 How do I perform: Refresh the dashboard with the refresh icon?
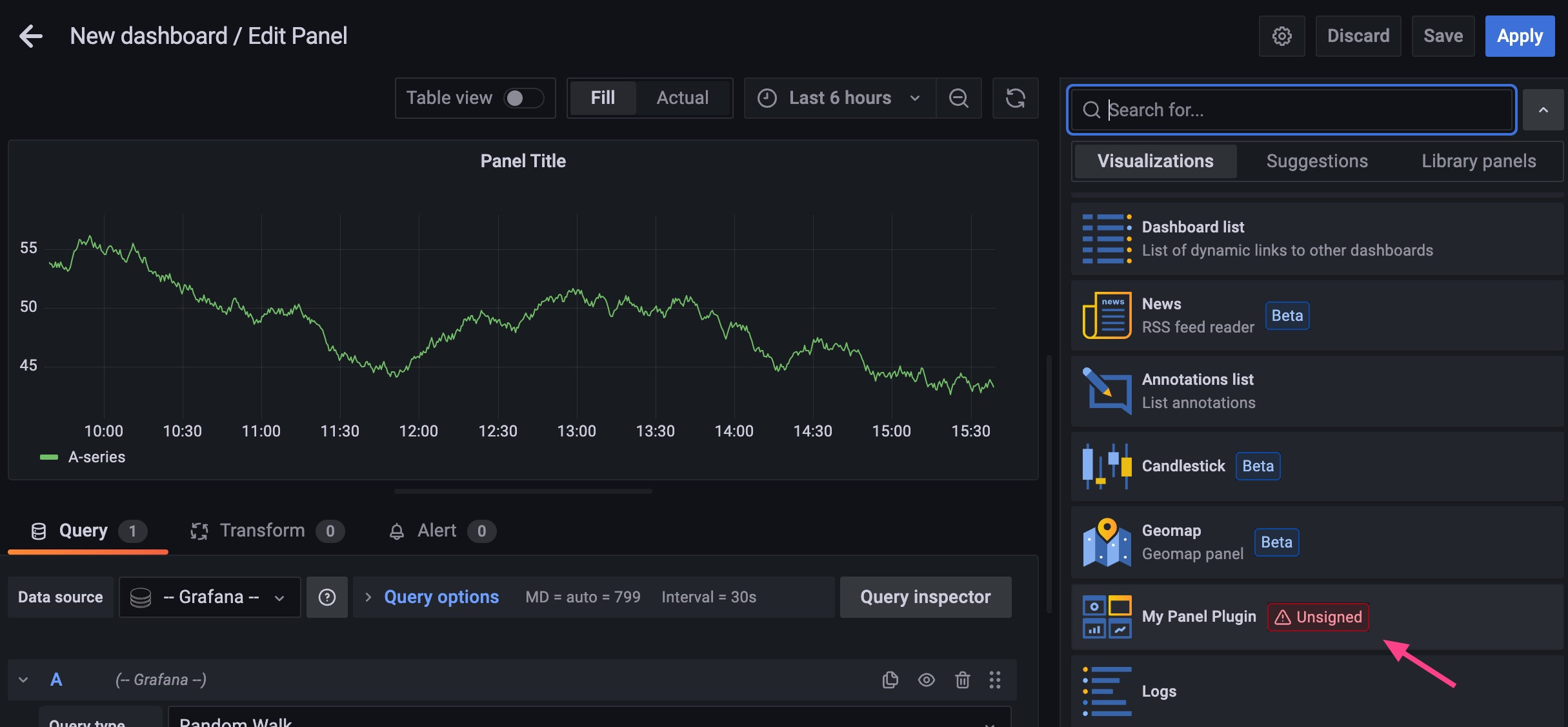coord(1015,98)
